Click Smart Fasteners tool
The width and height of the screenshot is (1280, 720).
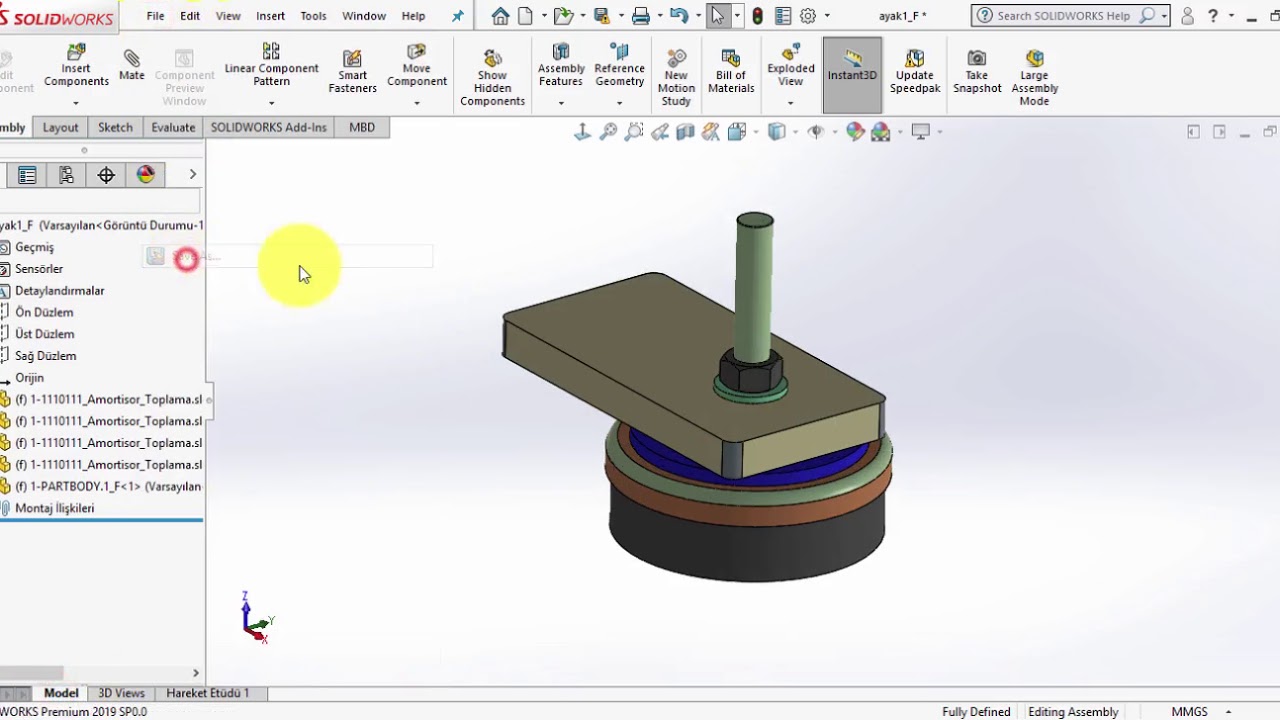point(352,72)
